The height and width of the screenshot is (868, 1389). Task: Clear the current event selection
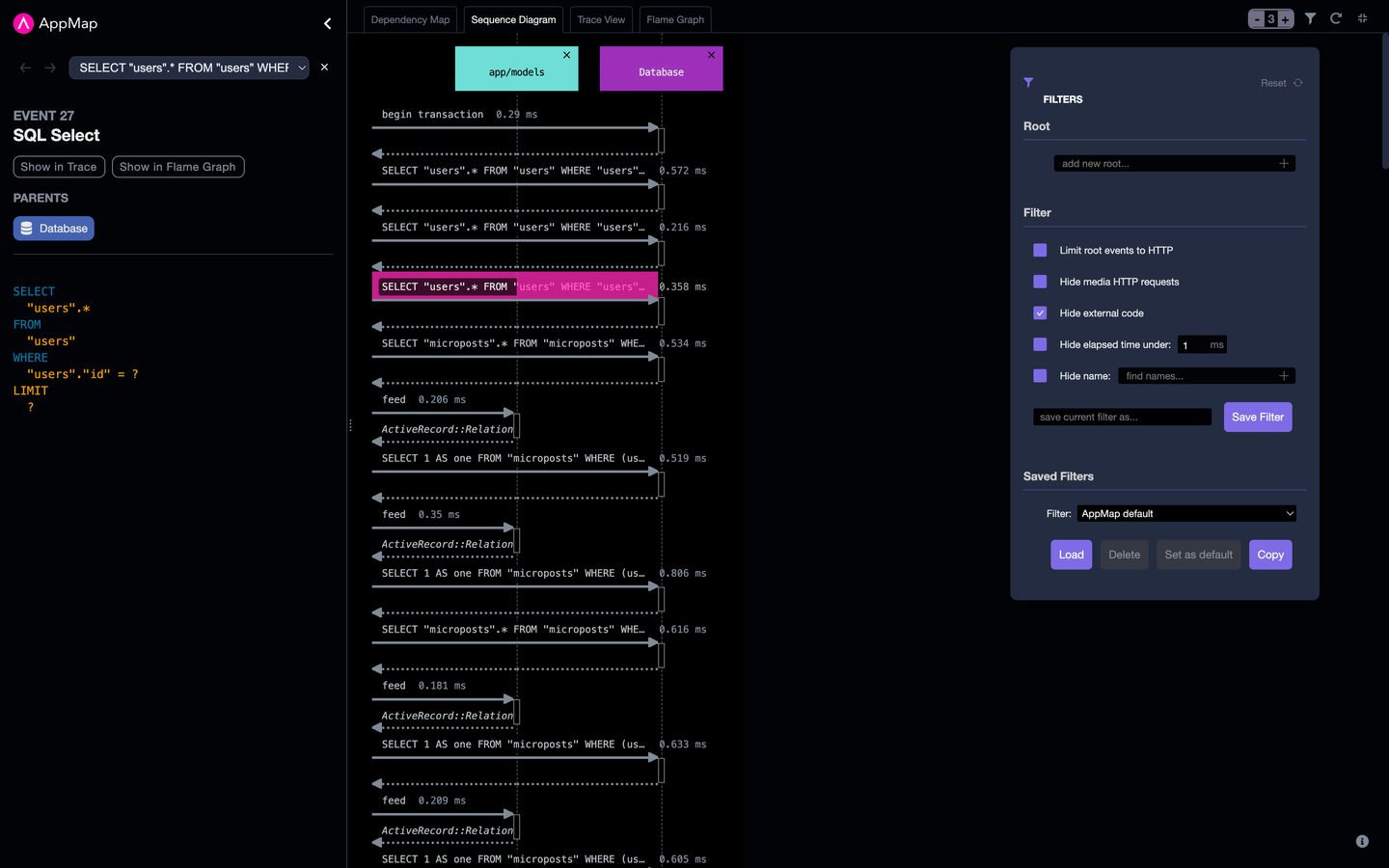[324, 68]
